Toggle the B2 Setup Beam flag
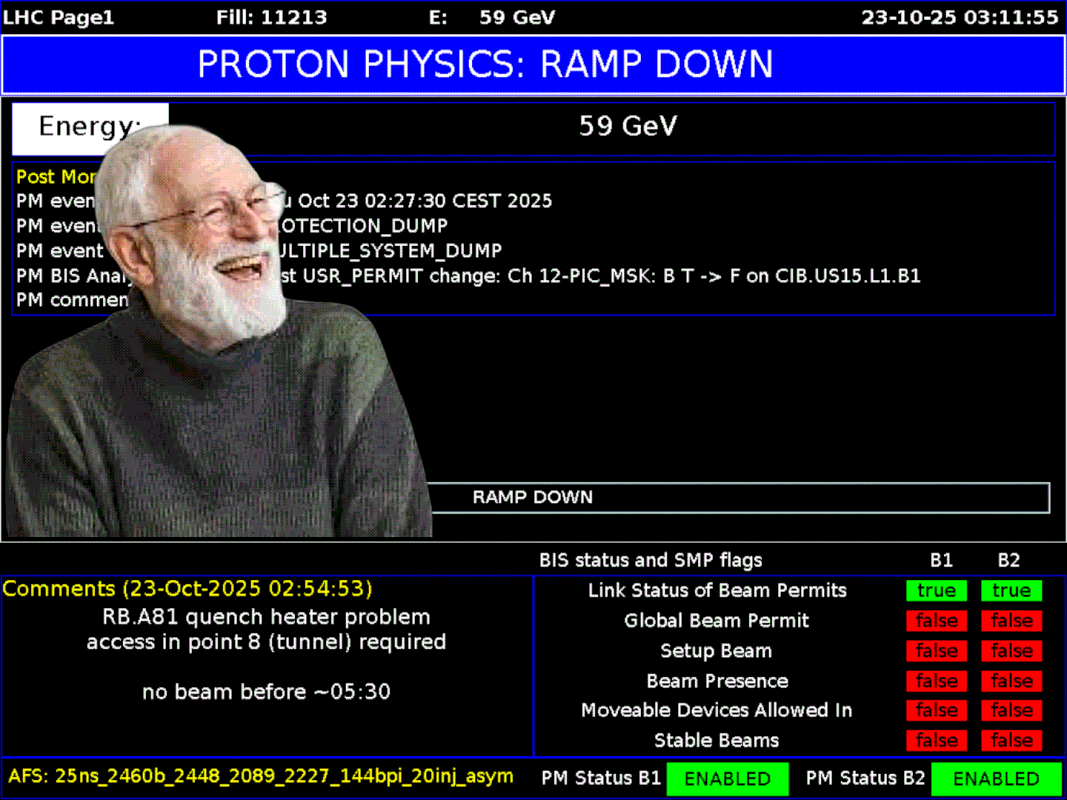Viewport: 1067px width, 800px height. [1011, 651]
